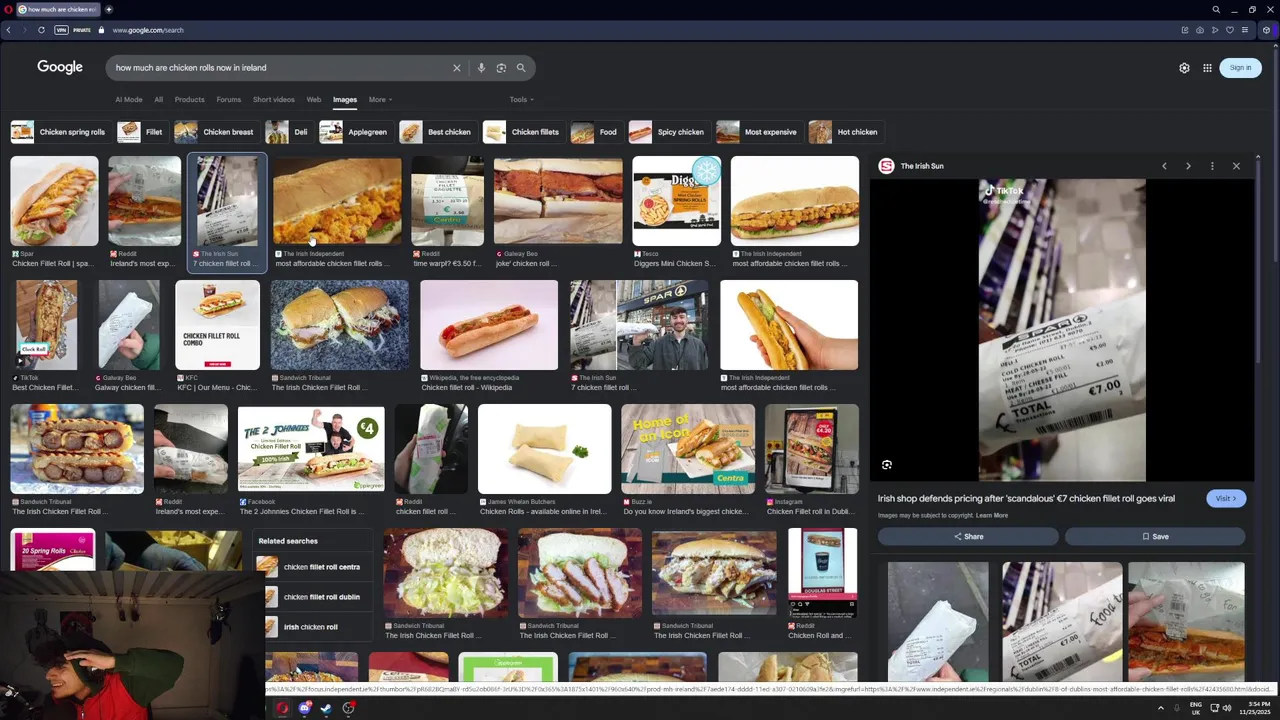
Task: Open Opera downloads cloud icon
Action: click(x=1200, y=30)
